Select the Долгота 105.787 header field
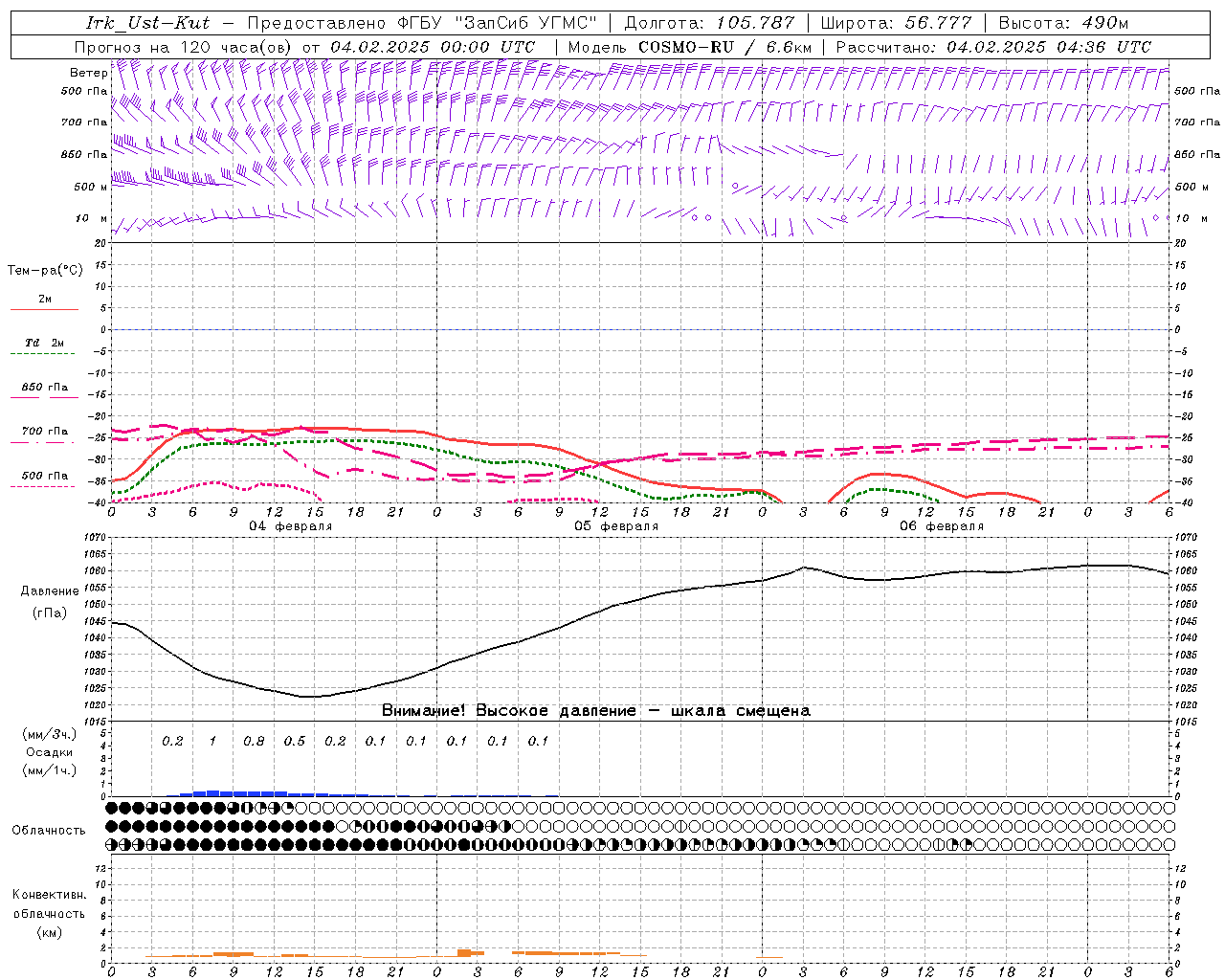Image resolution: width=1225 pixels, height=980 pixels. tap(709, 22)
